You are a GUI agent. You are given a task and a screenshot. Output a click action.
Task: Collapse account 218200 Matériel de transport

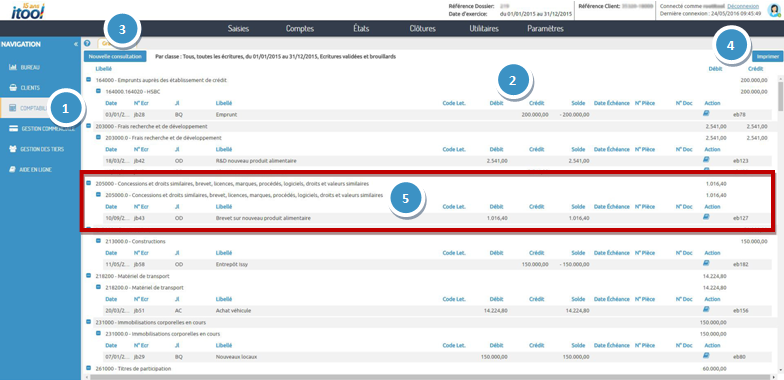(88, 276)
